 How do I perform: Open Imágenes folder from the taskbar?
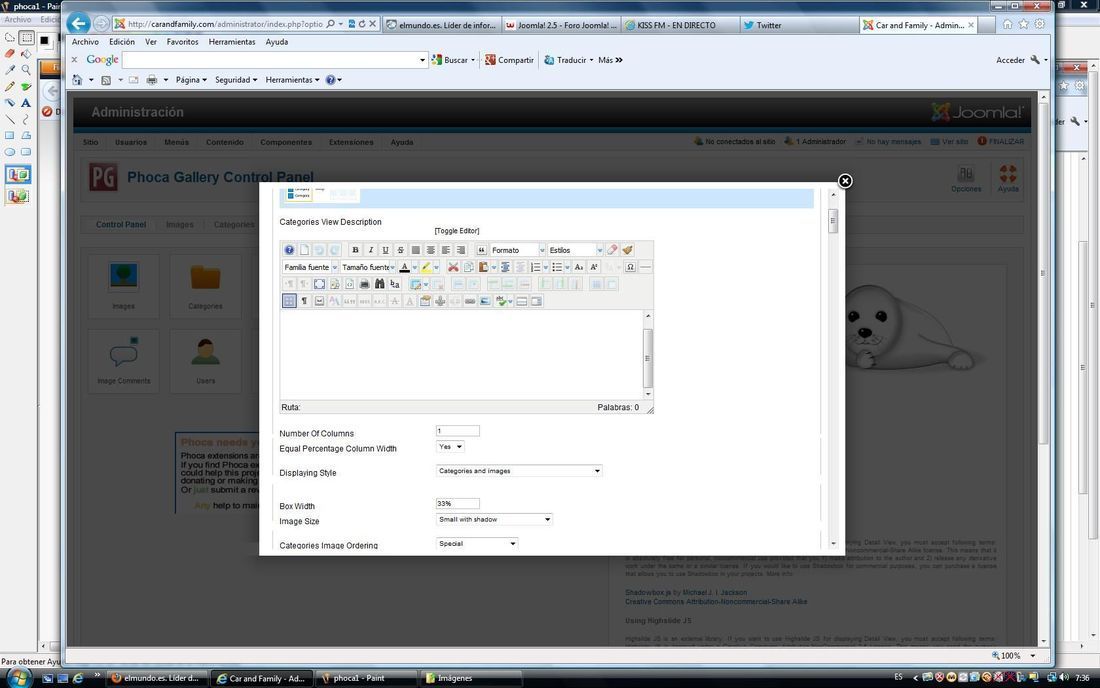pyautogui.click(x=471, y=678)
